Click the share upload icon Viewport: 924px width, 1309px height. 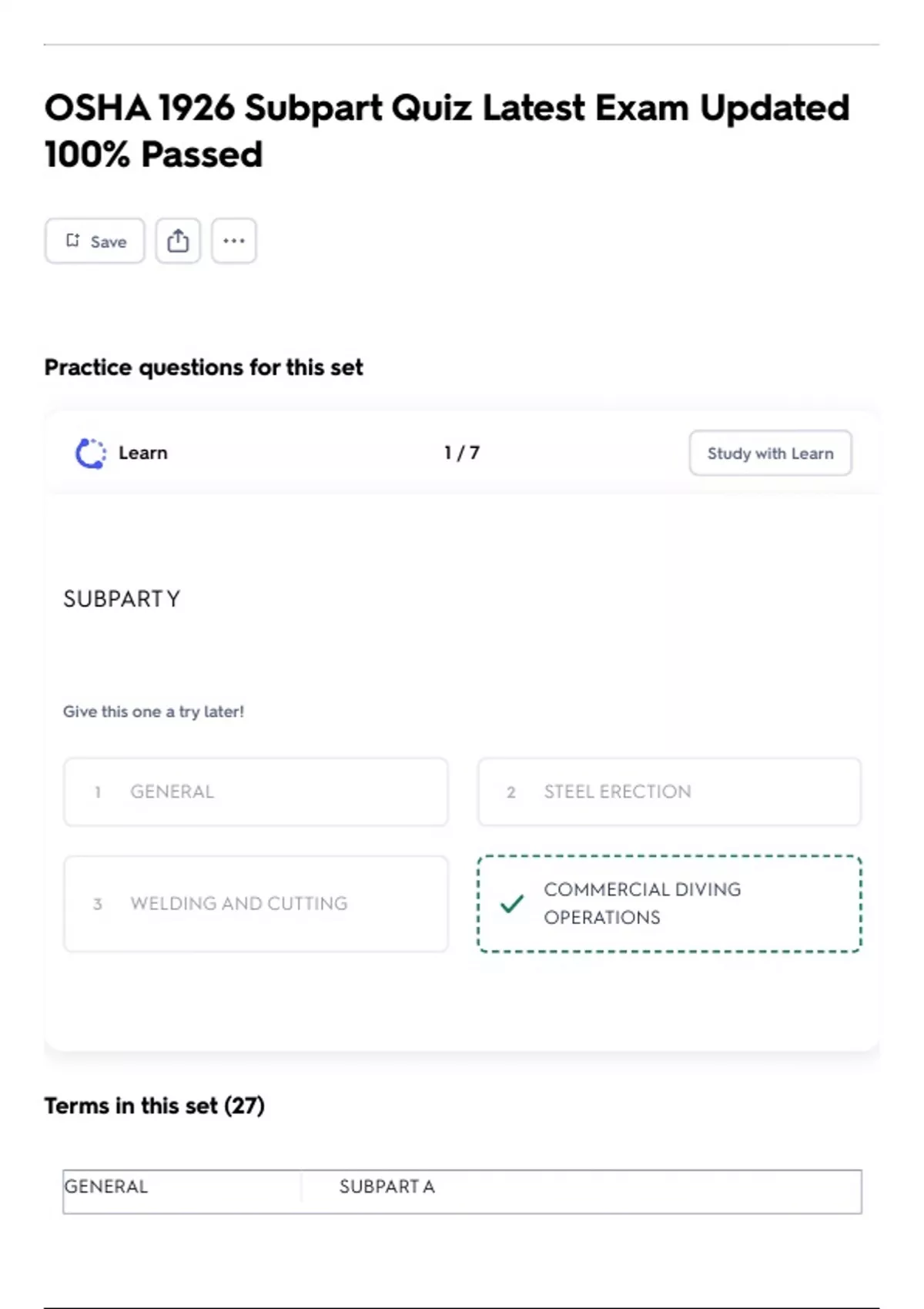click(178, 241)
